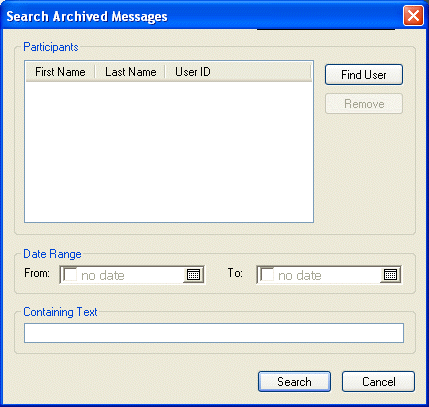Open the From date calendar picker

193,275
